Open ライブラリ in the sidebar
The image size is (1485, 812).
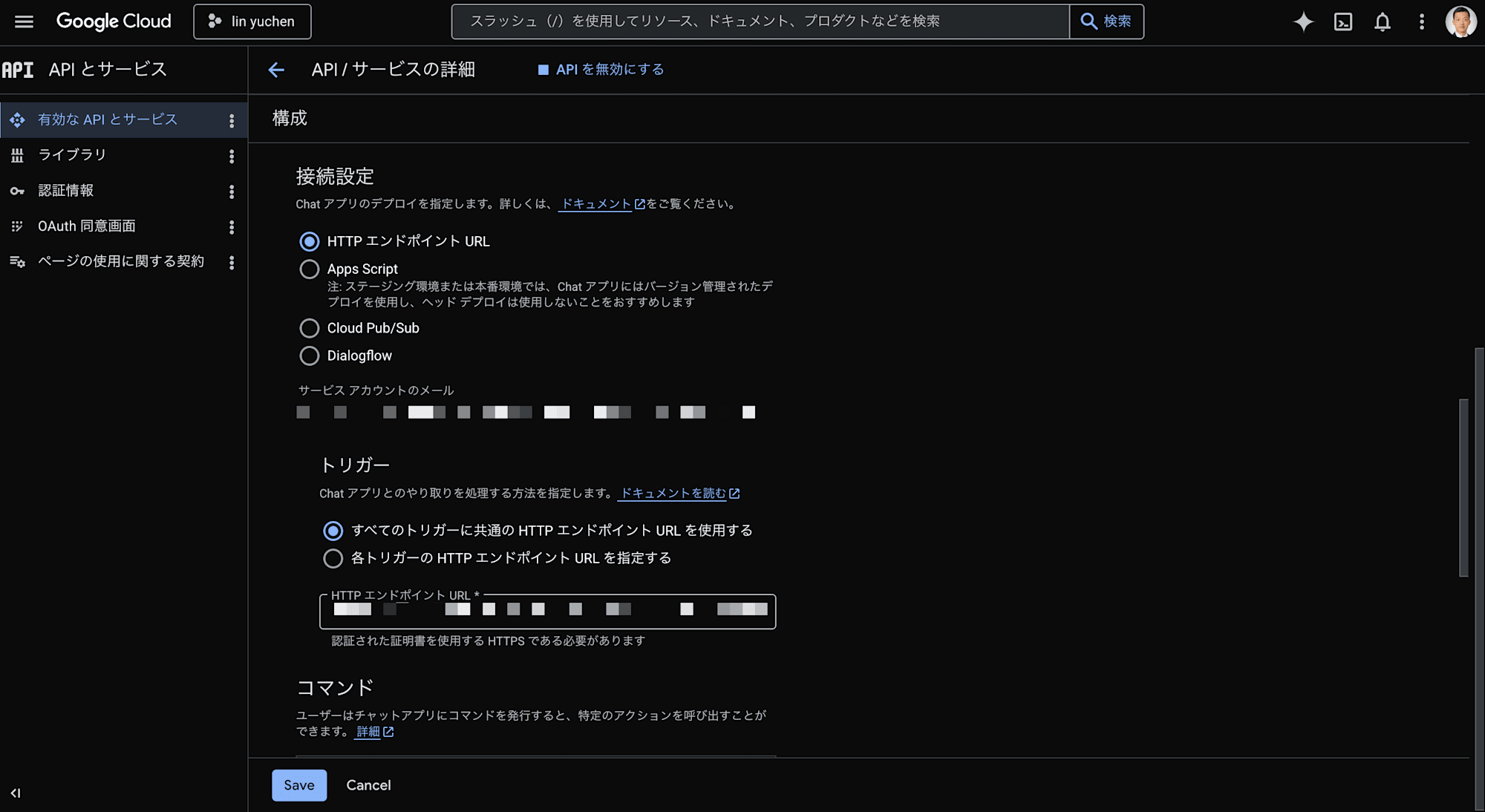coord(72,155)
